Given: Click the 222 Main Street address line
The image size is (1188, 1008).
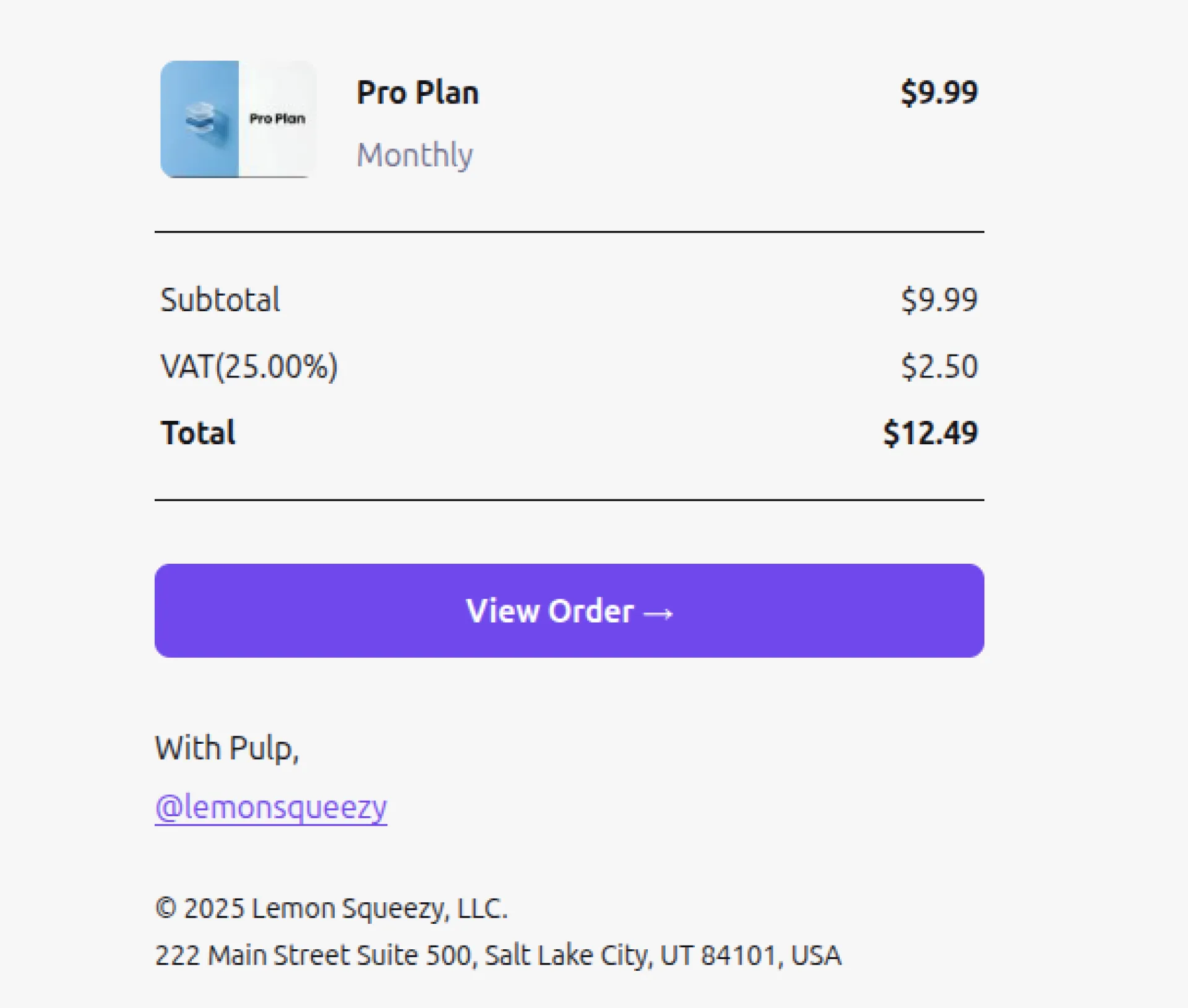Looking at the screenshot, I should (497, 955).
